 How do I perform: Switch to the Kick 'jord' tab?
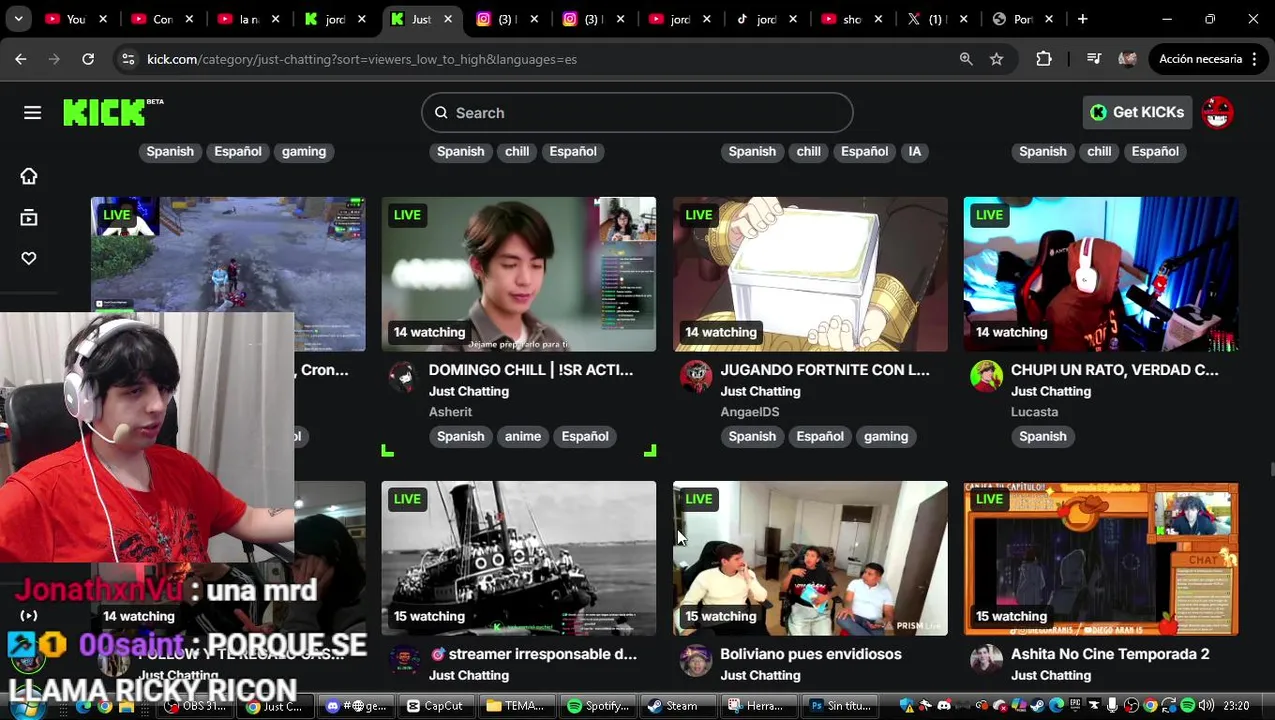tap(337, 19)
